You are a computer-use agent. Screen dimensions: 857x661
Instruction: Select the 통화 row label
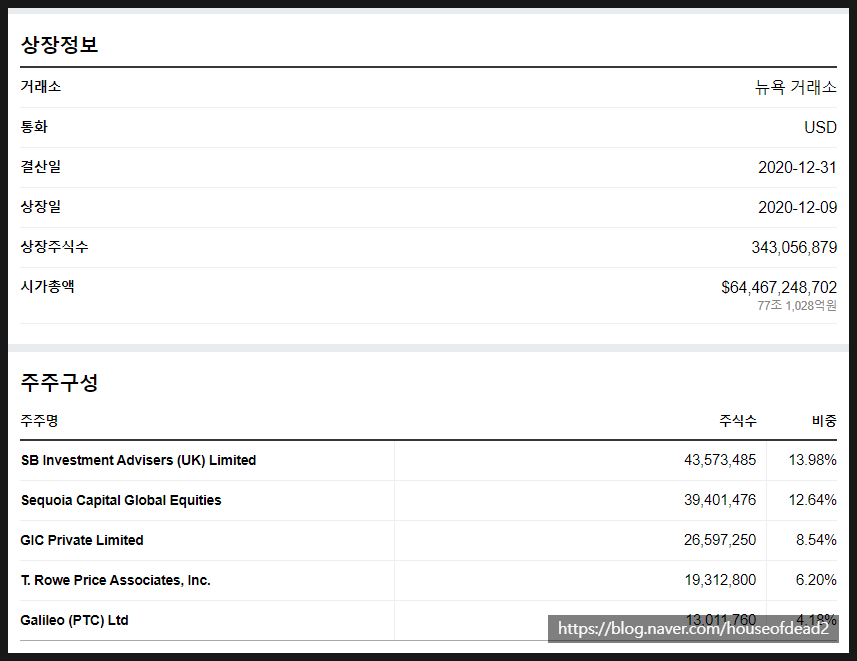34,127
